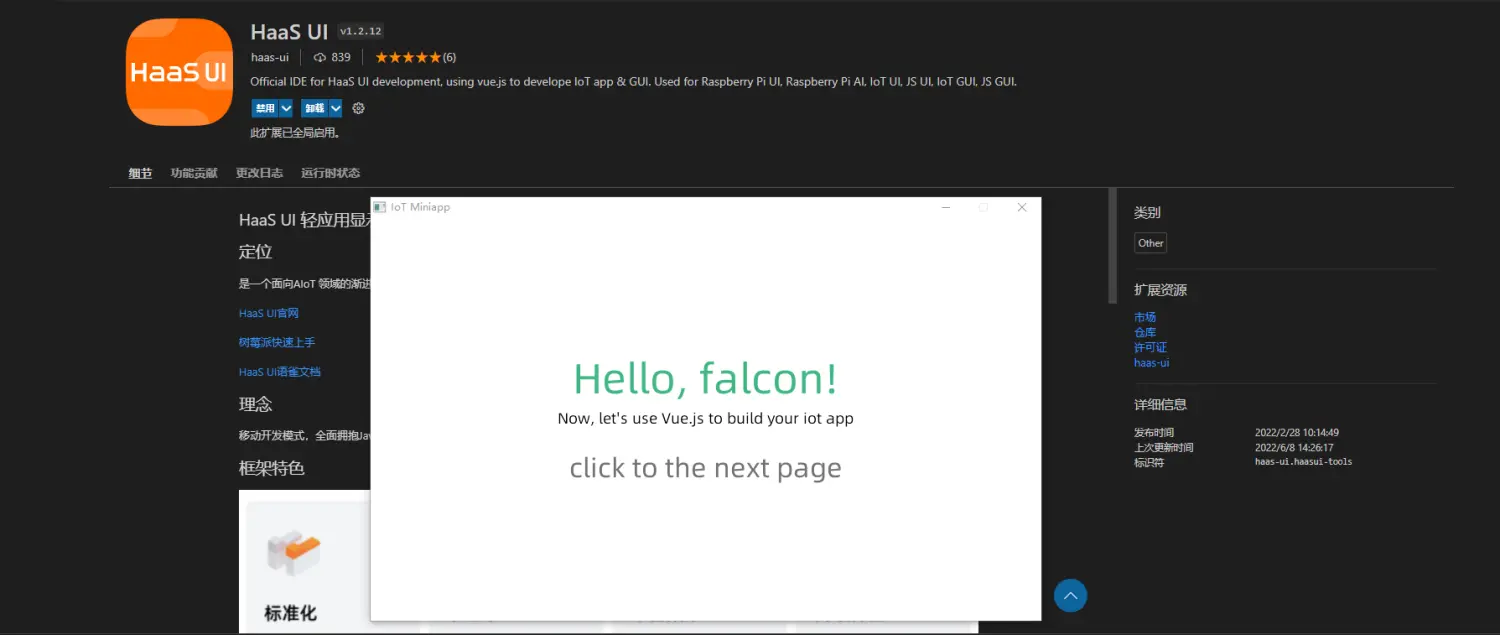Click the 'Hello, falcon!' heading in Miniapp
The height and width of the screenshot is (635, 1500).
click(x=705, y=379)
